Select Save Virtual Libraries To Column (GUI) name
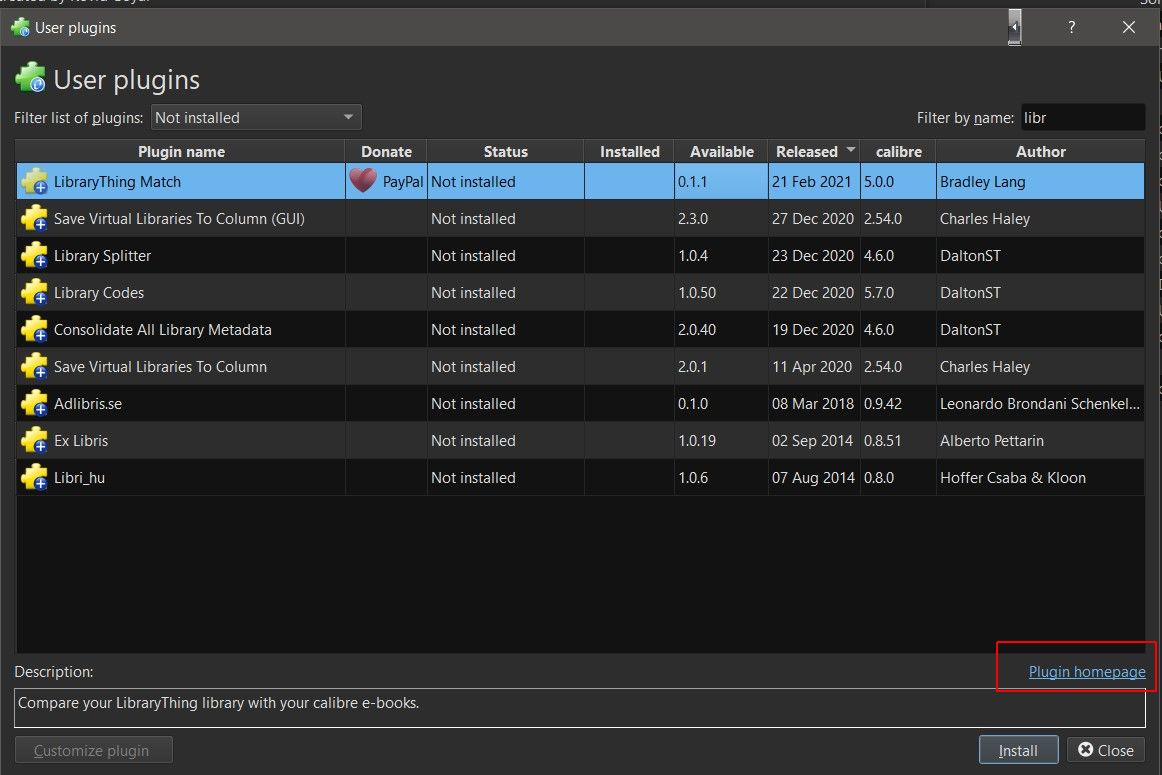The height and width of the screenshot is (775, 1162). (179, 219)
